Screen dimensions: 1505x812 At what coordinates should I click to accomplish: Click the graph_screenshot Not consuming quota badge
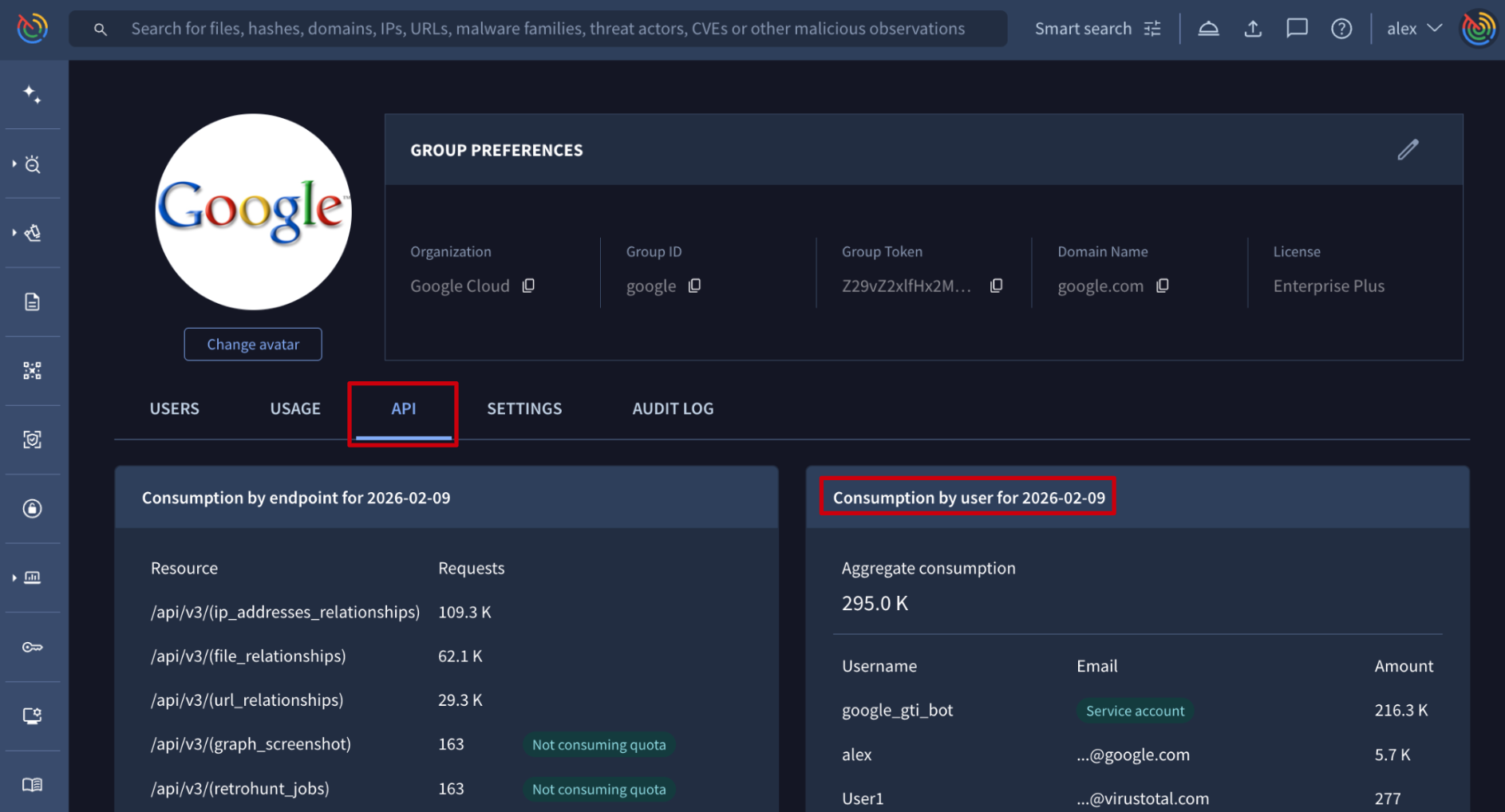(x=598, y=745)
